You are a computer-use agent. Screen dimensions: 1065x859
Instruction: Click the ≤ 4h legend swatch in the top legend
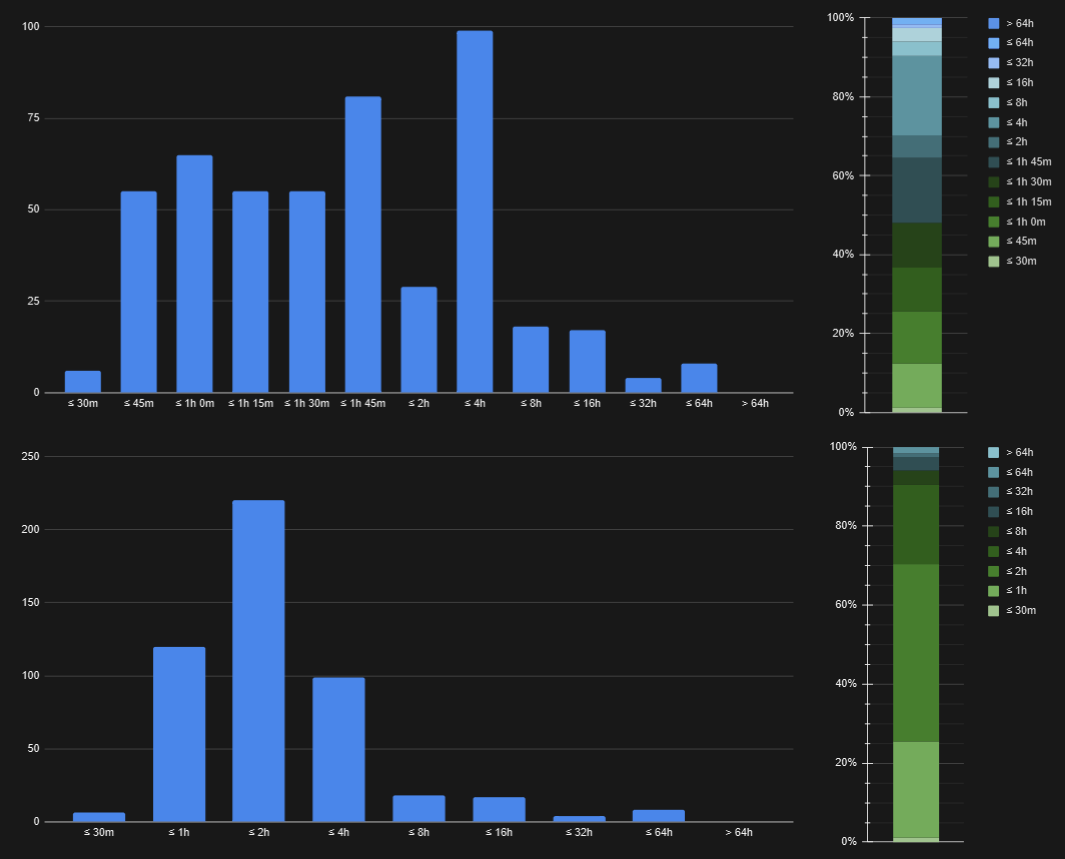click(994, 123)
